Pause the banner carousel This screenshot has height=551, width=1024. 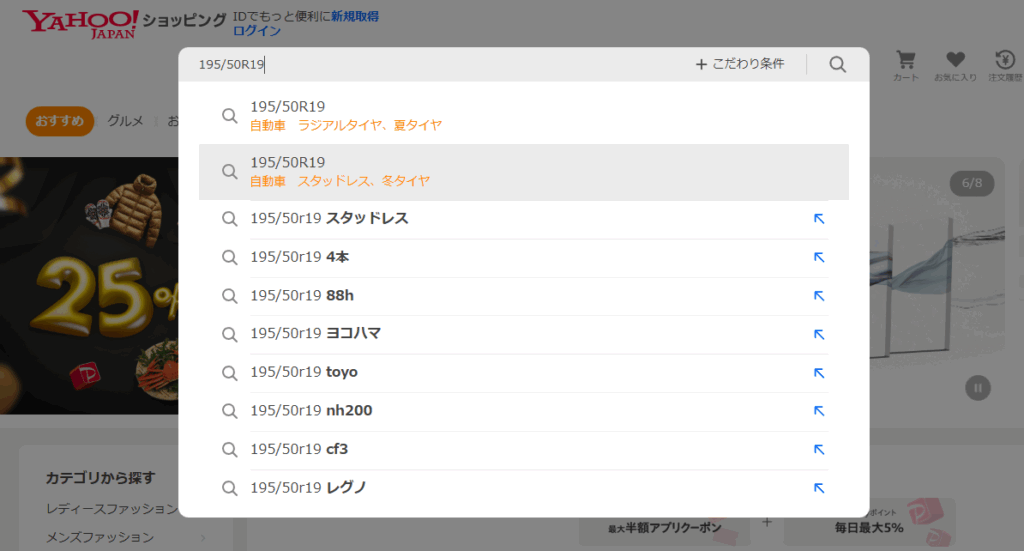pos(978,388)
